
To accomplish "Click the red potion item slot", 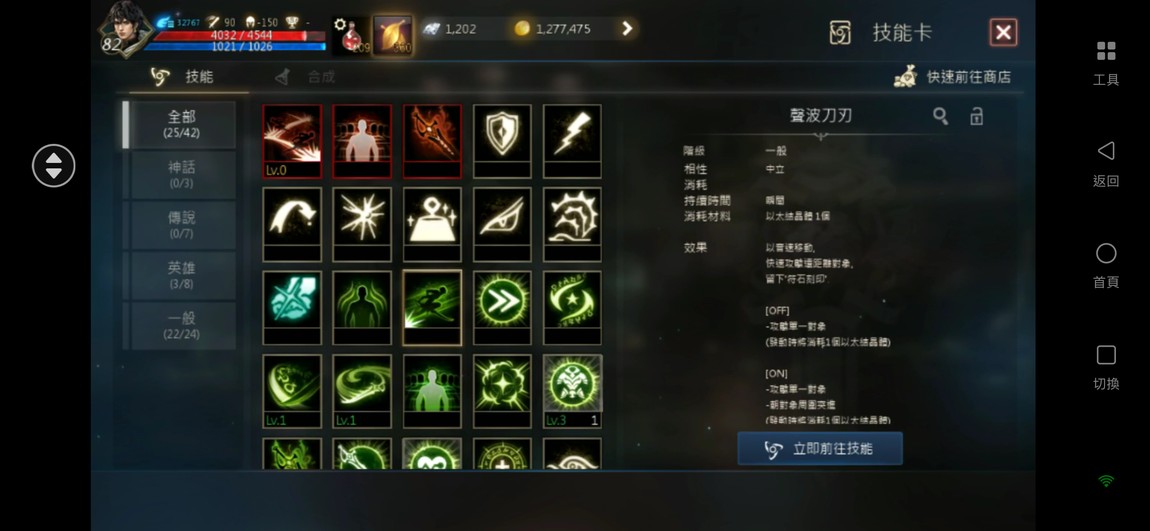I will tap(351, 36).
